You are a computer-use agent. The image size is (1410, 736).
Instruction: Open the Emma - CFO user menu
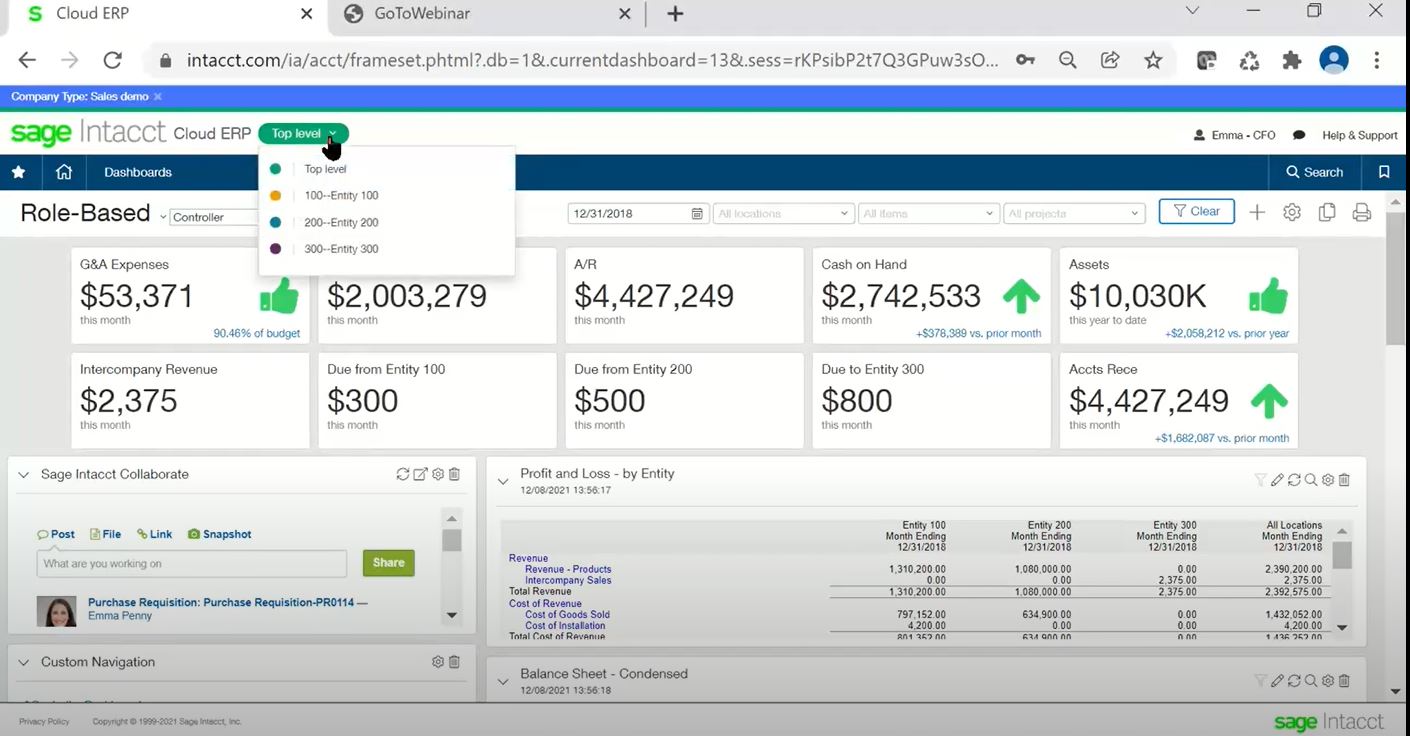(1235, 135)
